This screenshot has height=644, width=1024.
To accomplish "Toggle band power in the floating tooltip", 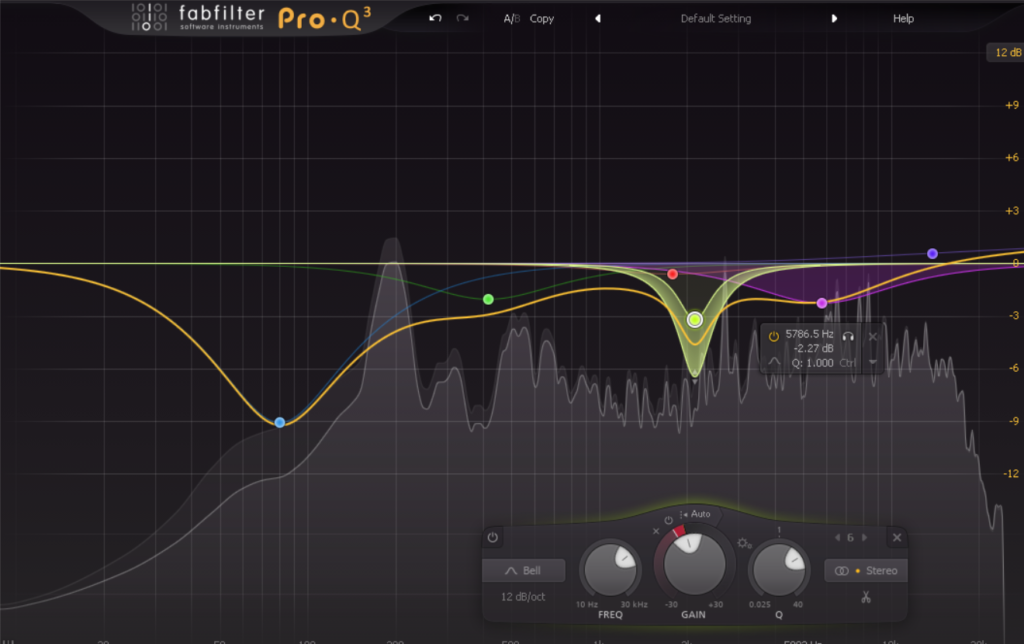I will tap(774, 336).
